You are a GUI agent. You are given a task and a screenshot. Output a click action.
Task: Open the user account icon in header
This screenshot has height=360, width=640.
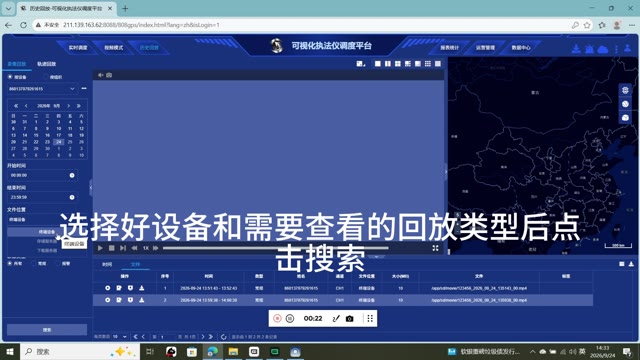(x=628, y=49)
